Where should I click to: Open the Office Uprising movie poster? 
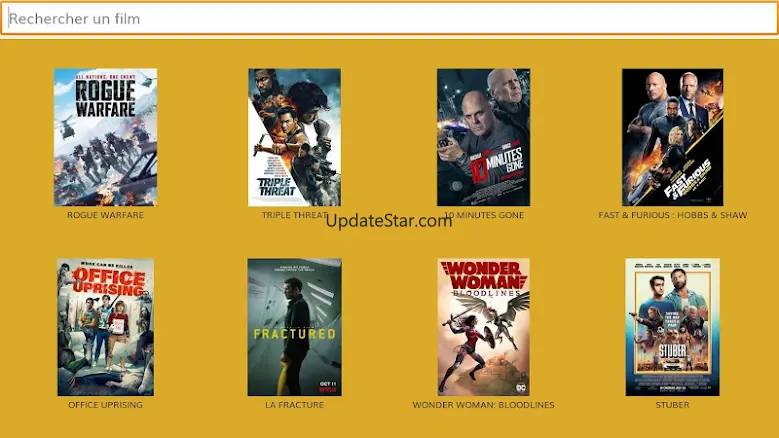coord(105,327)
